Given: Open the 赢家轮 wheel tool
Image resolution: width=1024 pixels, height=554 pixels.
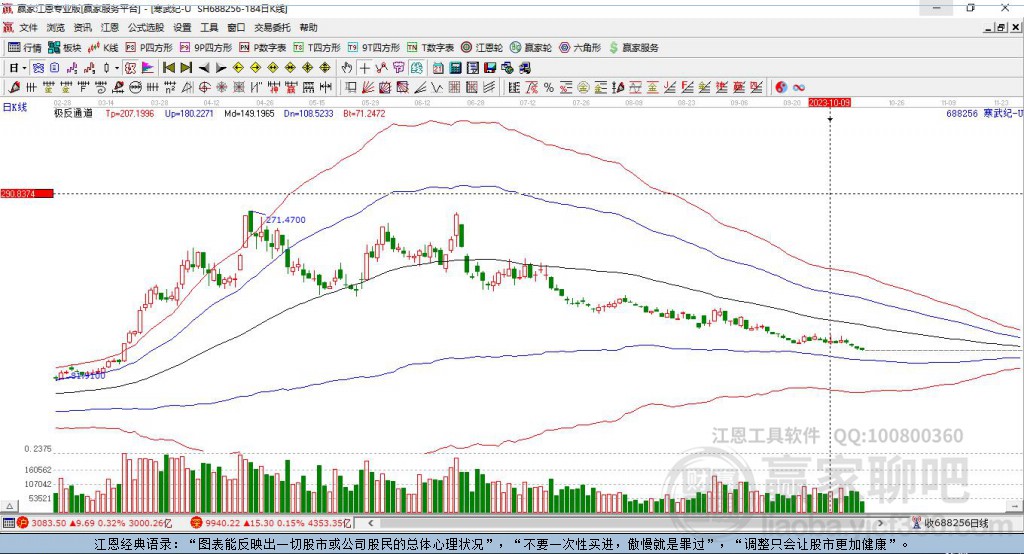Looking at the screenshot, I should [x=531, y=48].
